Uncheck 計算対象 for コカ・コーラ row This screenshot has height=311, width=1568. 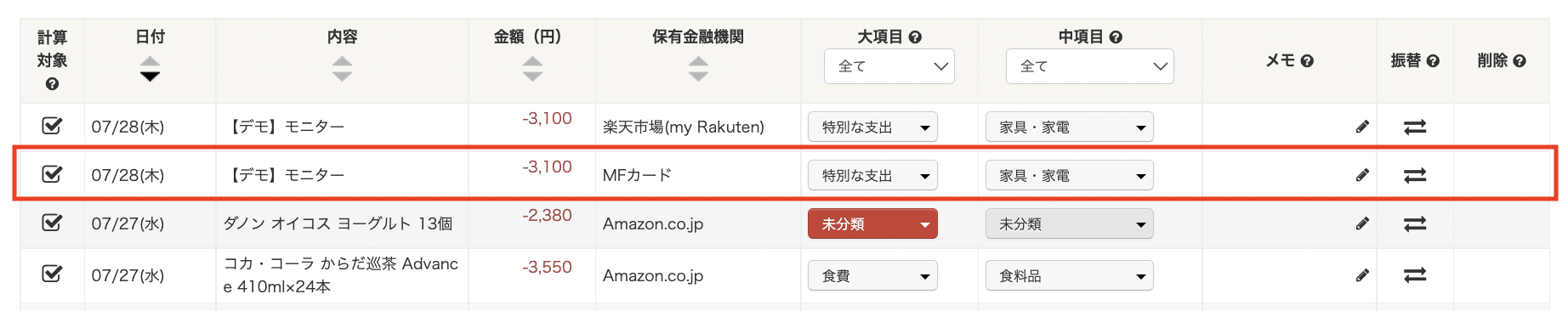(52, 274)
